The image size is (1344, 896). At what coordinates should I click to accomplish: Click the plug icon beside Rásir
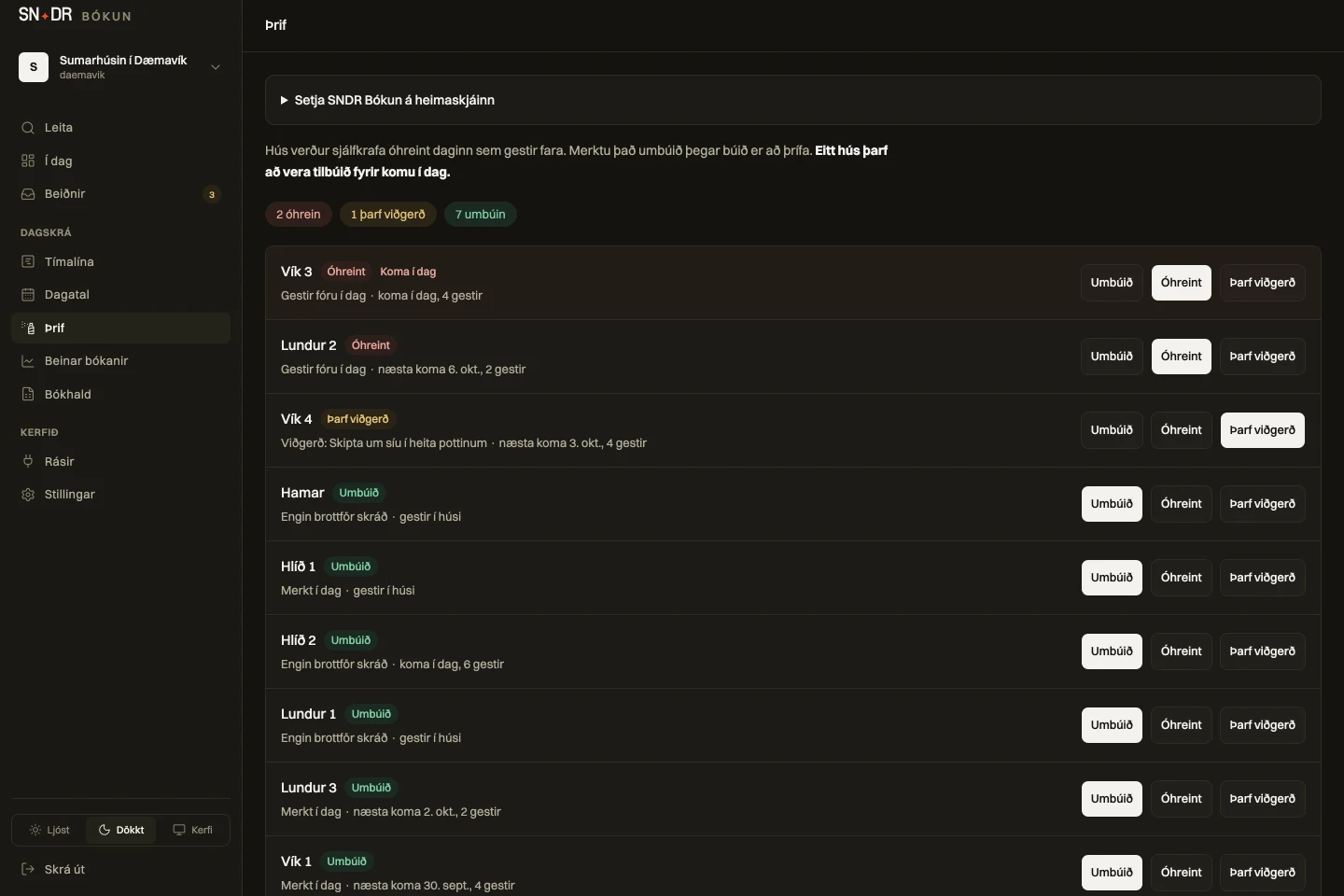click(28, 462)
